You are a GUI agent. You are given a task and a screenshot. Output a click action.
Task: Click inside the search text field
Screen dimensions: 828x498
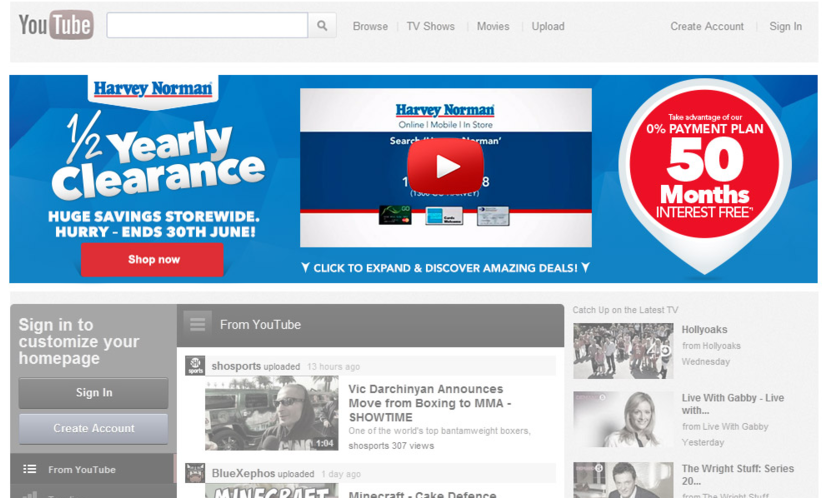coord(207,26)
